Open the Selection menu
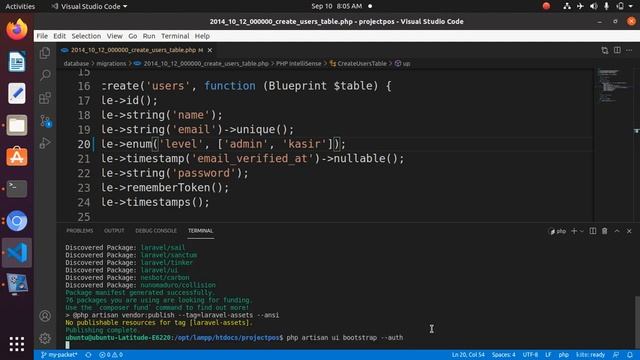Image resolution: width=640 pixels, height=360 pixels. tap(86, 36)
